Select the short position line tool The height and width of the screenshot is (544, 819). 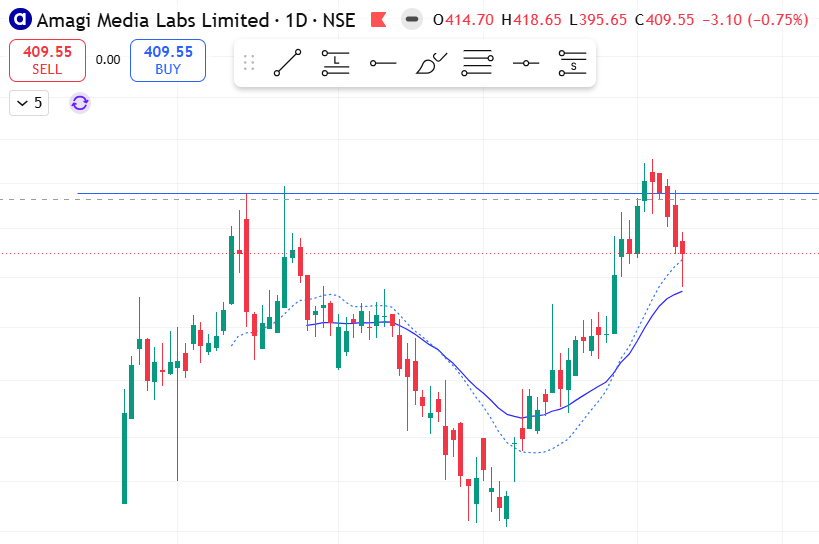tap(572, 63)
